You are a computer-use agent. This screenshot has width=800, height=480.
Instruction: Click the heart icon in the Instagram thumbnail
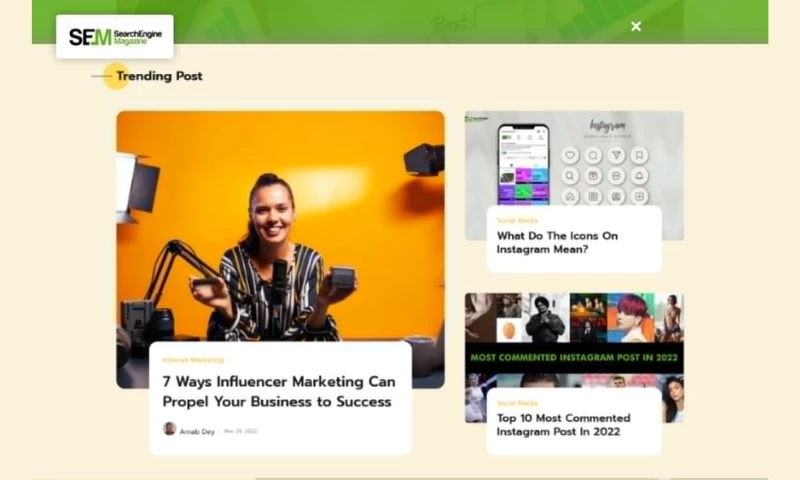570,155
